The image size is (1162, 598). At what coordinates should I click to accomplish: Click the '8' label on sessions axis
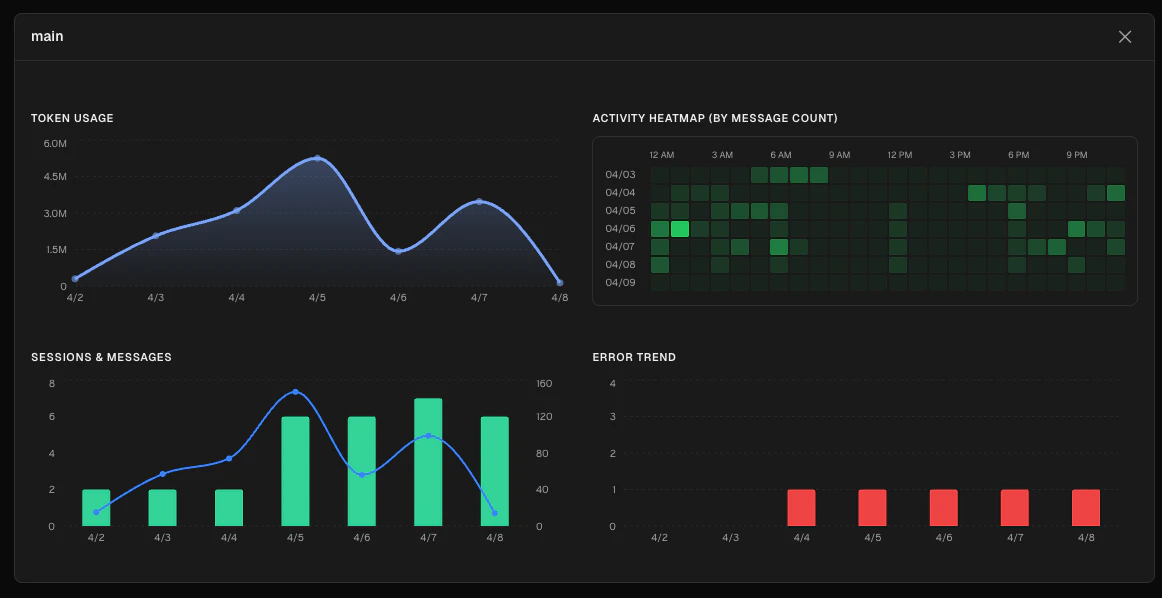coord(52,383)
